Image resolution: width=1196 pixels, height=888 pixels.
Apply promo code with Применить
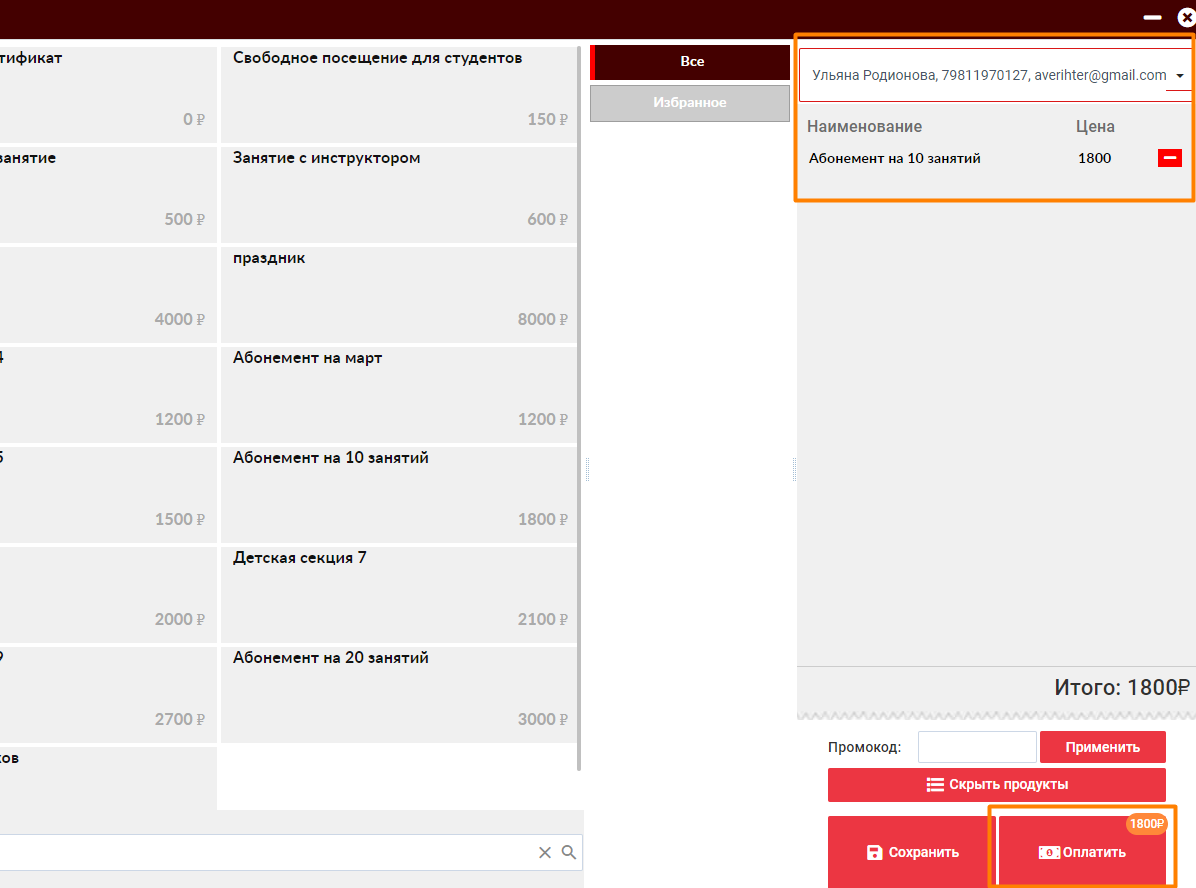point(1102,747)
